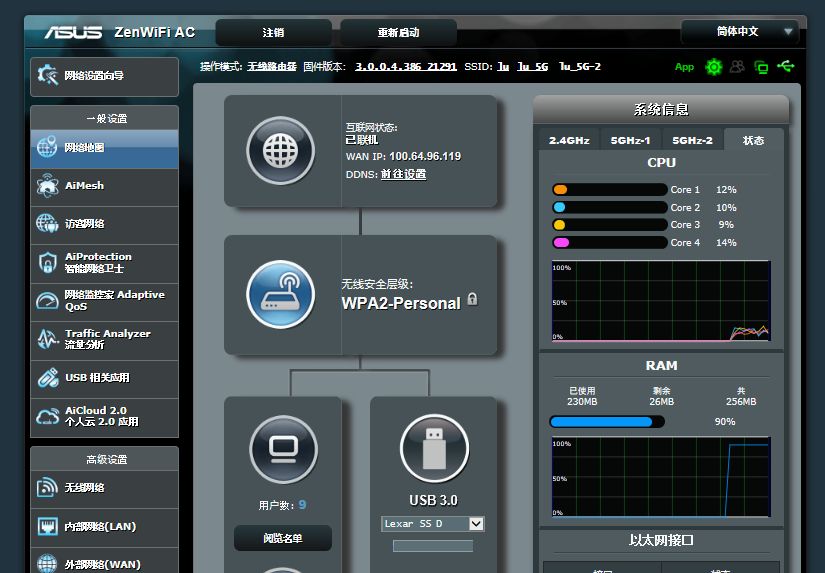Screen dimensions: 825x573
Task: Click the 以太网接口 section header
Action: click(x=661, y=540)
